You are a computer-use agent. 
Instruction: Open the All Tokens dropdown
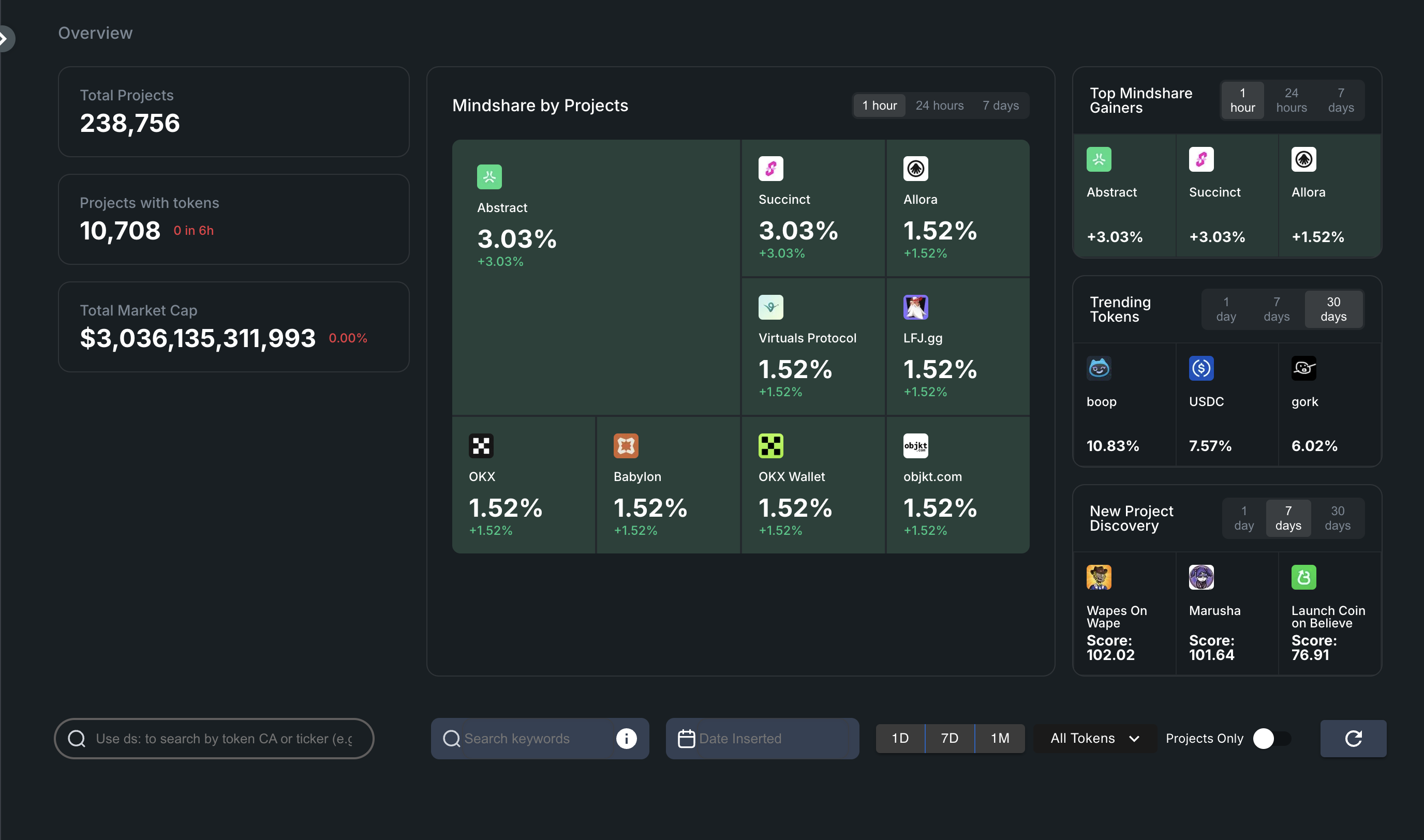[1094, 738]
